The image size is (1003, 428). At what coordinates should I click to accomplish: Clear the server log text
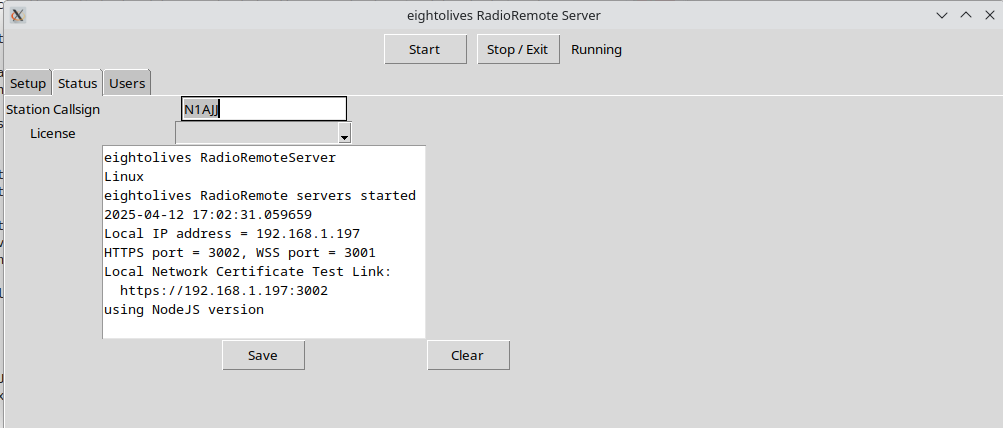click(468, 355)
